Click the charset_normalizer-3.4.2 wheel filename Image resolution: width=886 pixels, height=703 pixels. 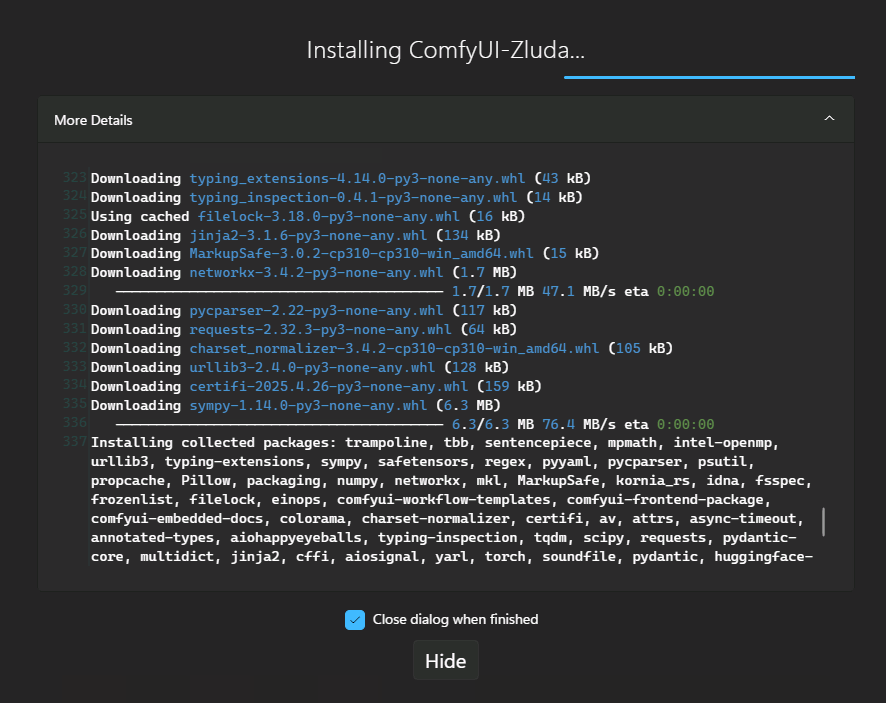pos(394,349)
